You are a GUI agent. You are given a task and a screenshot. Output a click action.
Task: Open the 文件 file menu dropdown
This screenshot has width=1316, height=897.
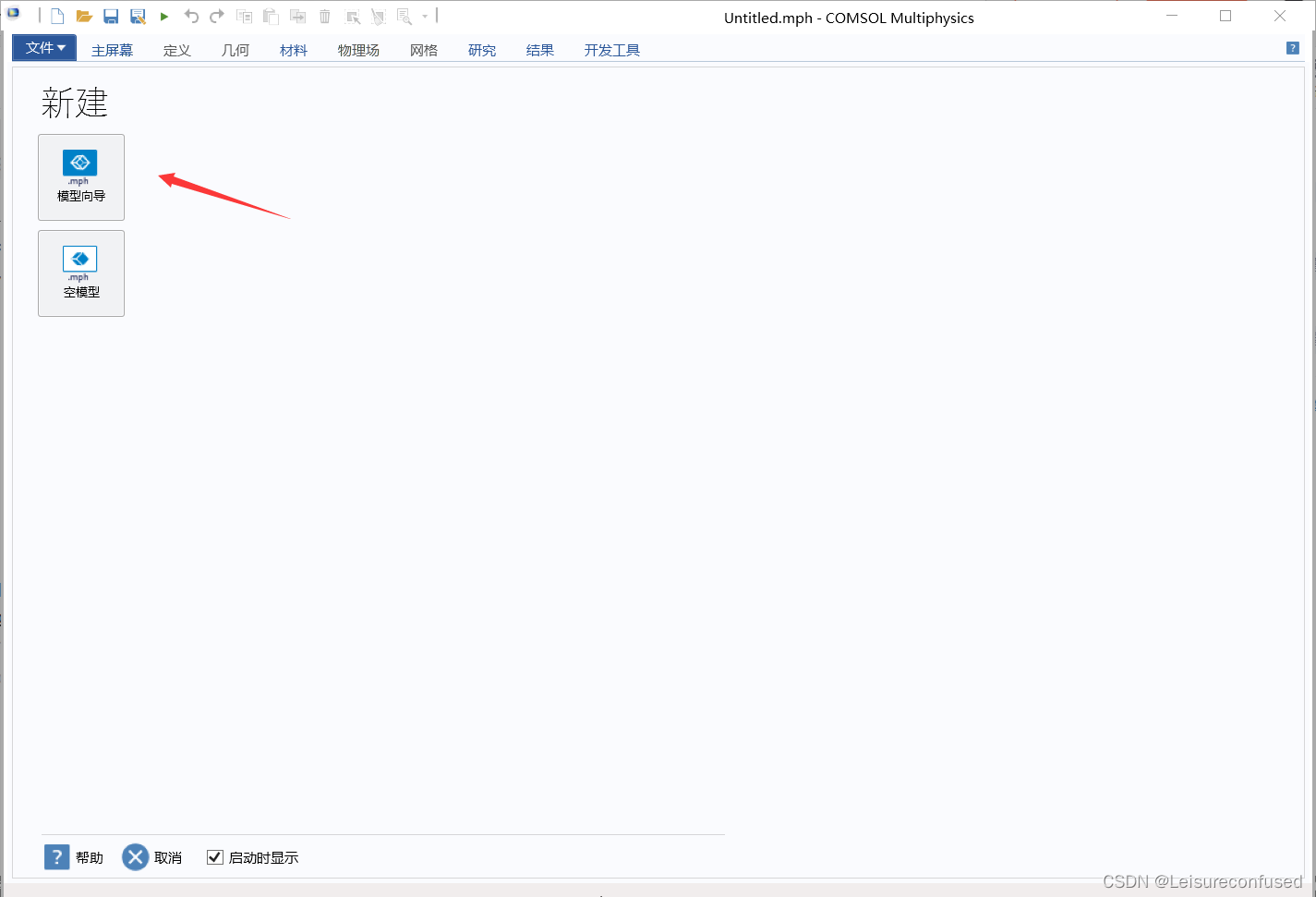(x=44, y=48)
